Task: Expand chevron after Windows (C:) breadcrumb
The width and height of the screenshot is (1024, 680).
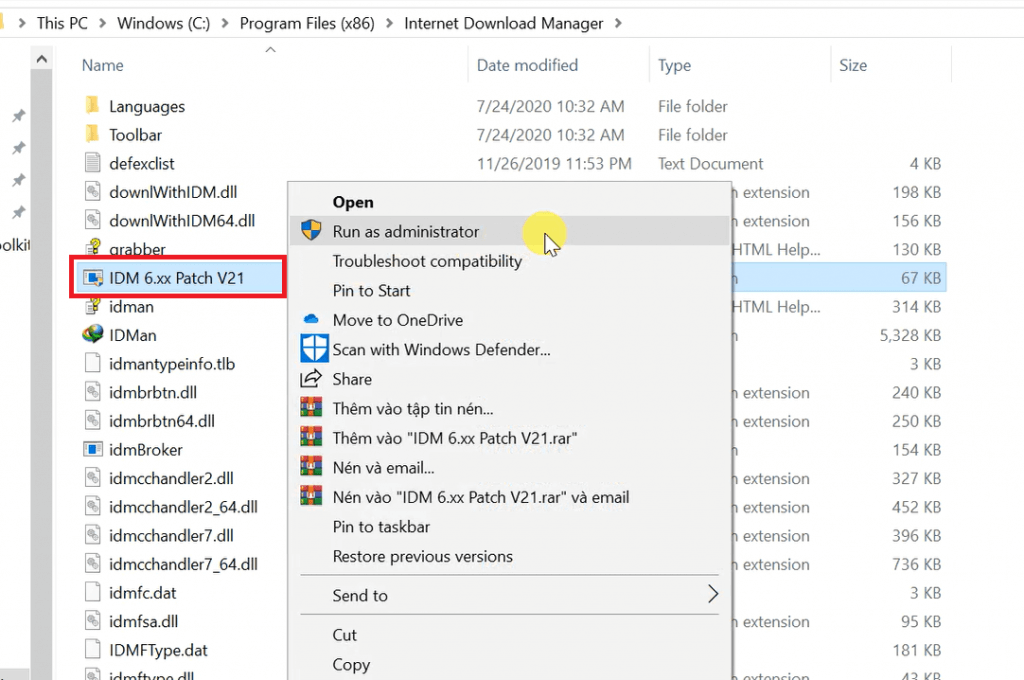Action: point(225,23)
